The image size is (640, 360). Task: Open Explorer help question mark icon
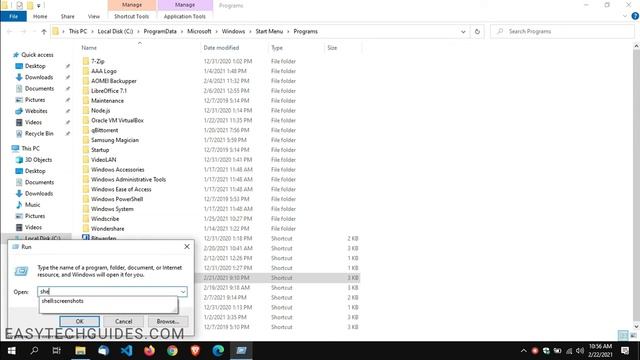coord(635,16)
